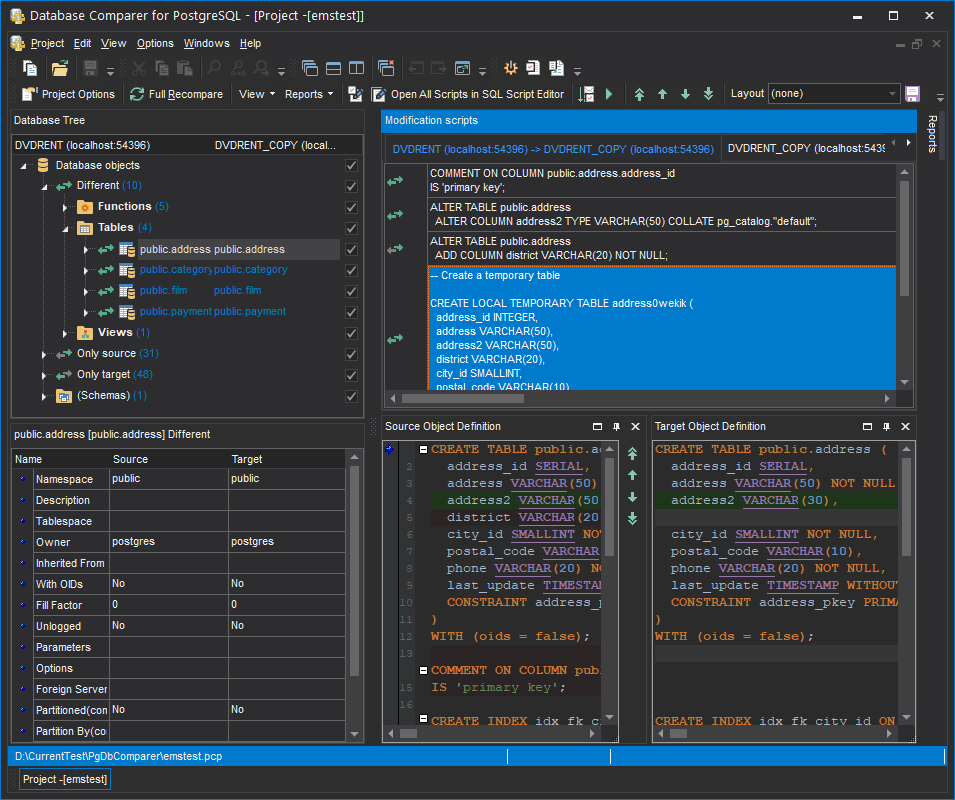Image resolution: width=955 pixels, height=800 pixels.
Task: Jump to last script with double down arrow
Action: 708,94
